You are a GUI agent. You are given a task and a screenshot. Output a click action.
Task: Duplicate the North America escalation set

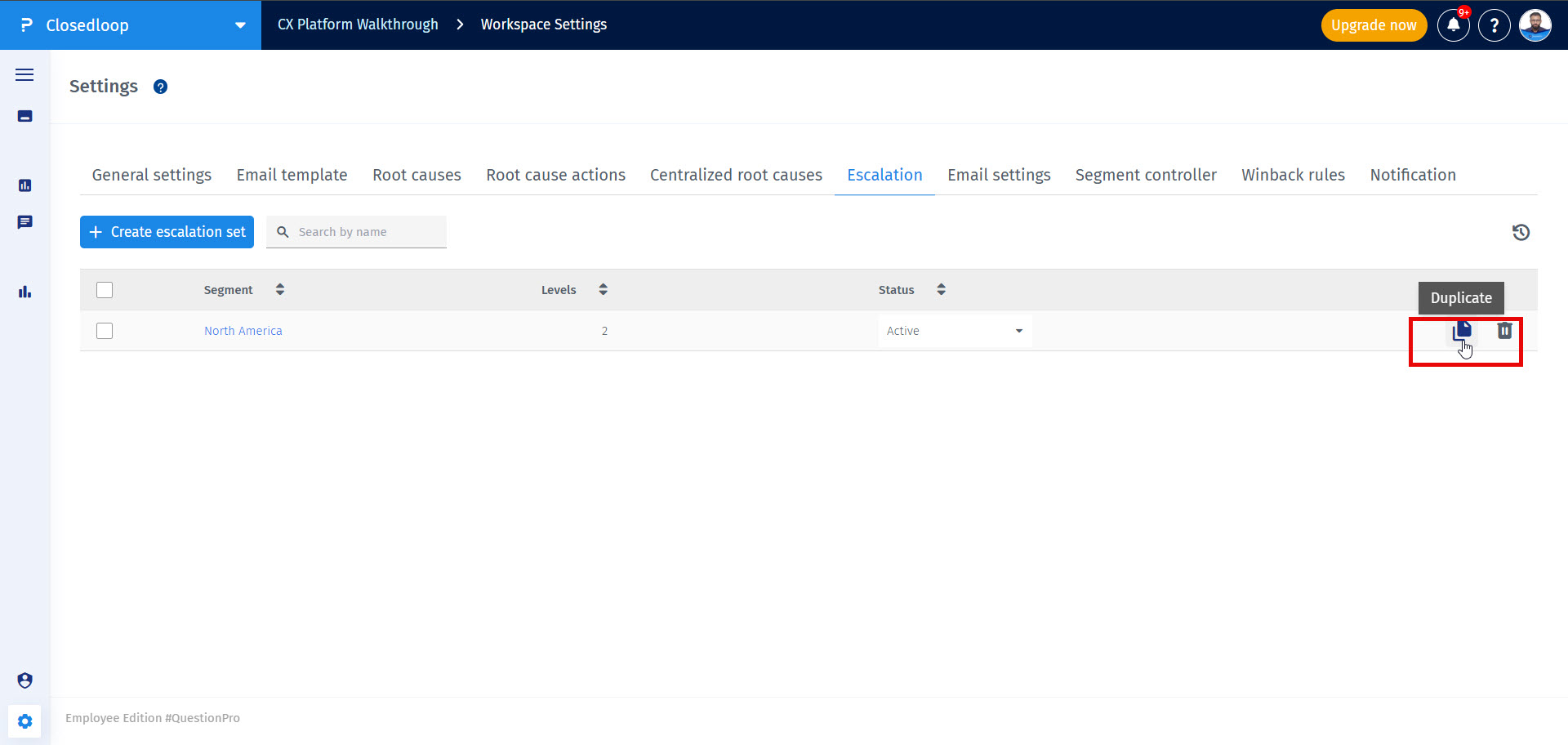pyautogui.click(x=1463, y=330)
